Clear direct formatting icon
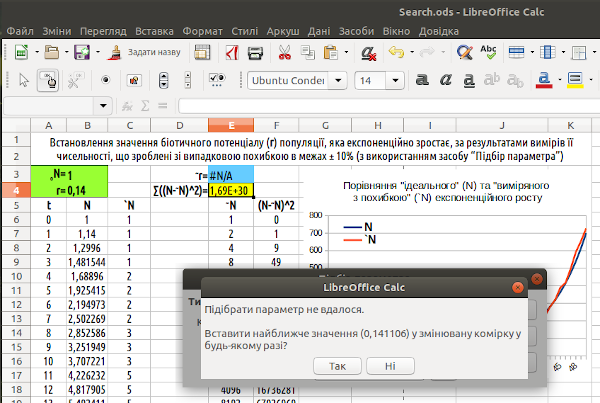Screen dimensions: 600x403 [369, 53]
